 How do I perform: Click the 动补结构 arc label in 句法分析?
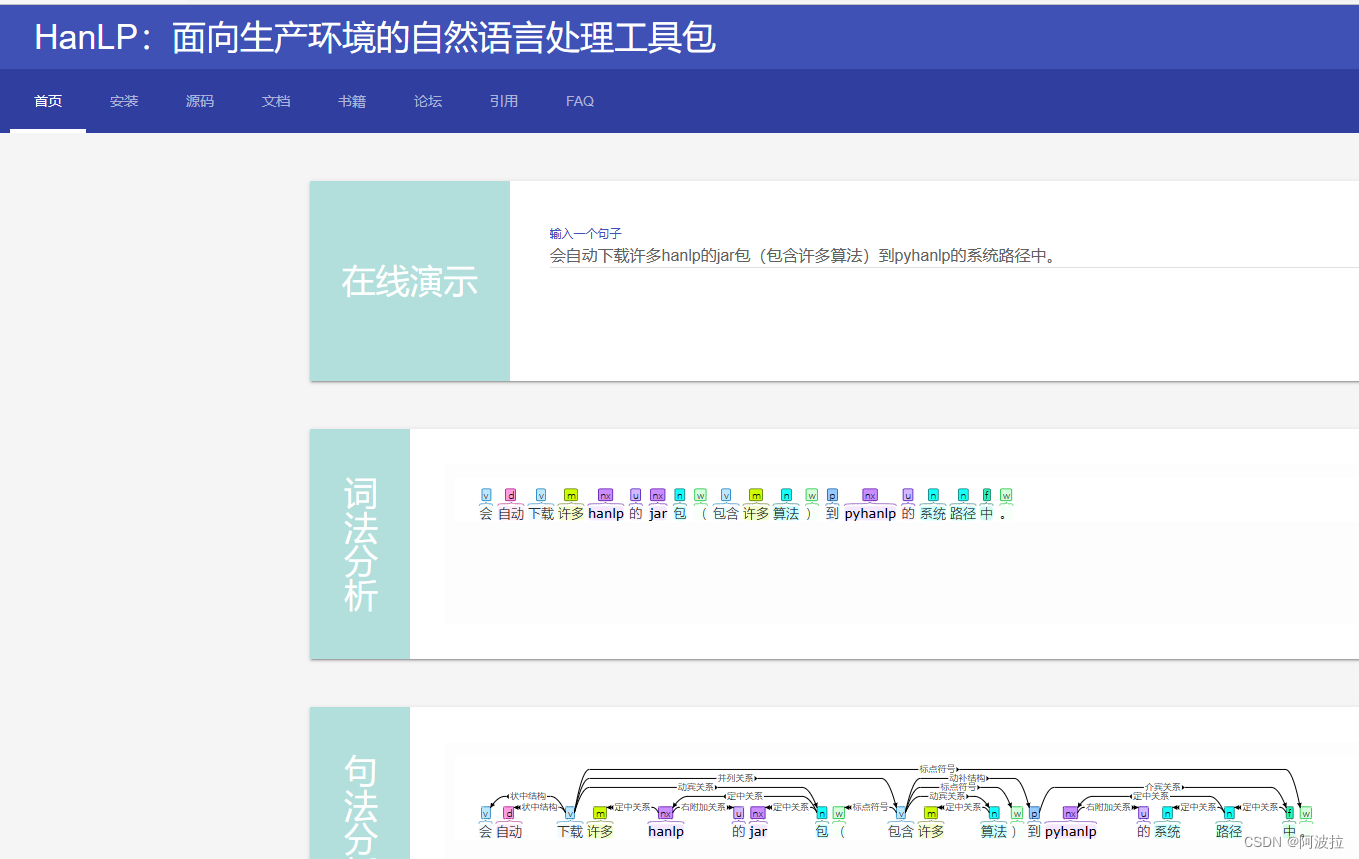click(x=967, y=777)
